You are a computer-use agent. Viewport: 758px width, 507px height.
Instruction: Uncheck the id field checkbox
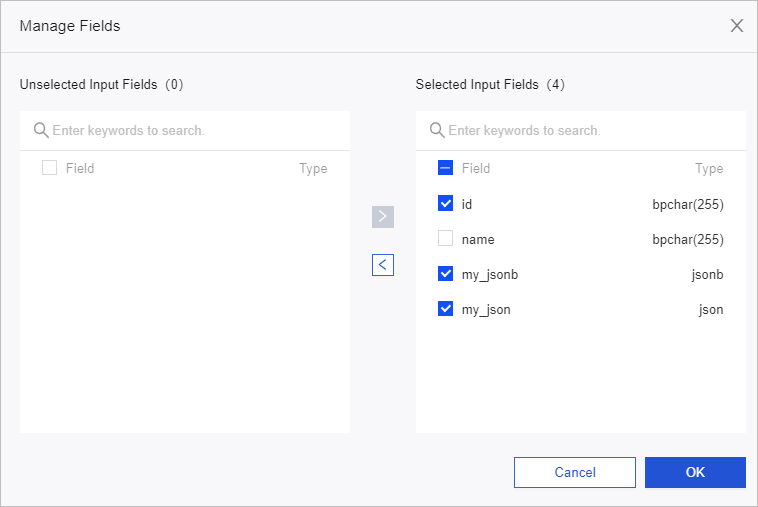[x=446, y=204]
